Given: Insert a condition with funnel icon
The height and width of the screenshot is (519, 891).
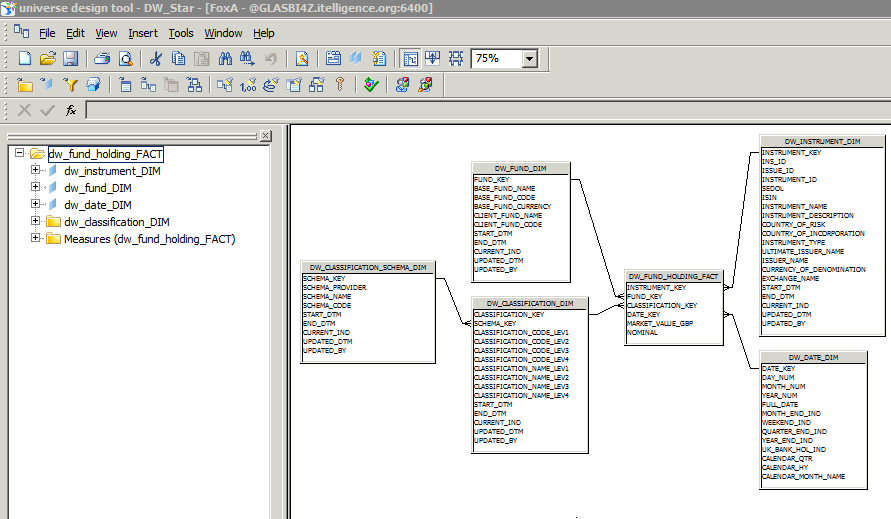Looking at the screenshot, I should [x=70, y=85].
